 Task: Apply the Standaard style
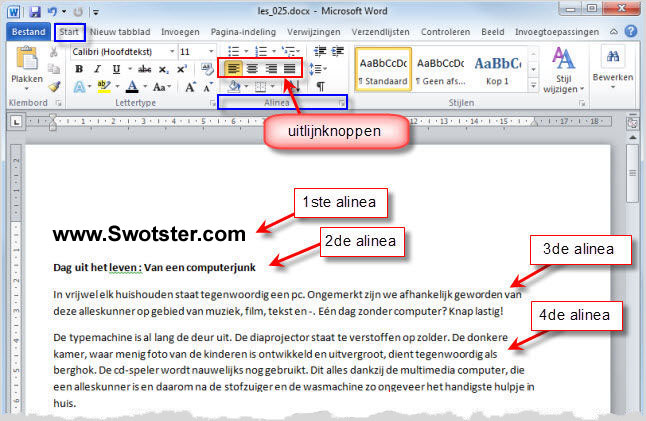pyautogui.click(x=383, y=69)
